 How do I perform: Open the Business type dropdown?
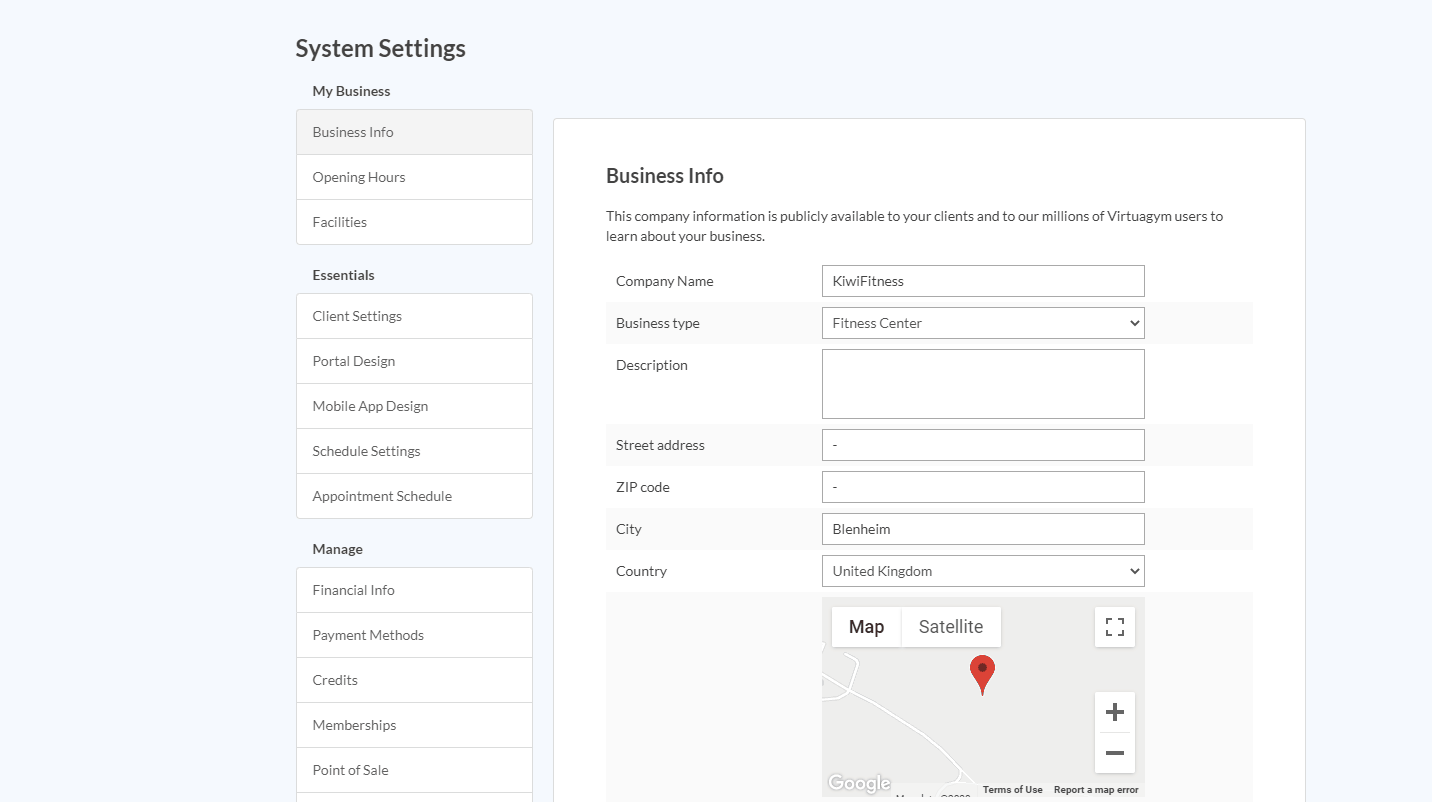982,323
